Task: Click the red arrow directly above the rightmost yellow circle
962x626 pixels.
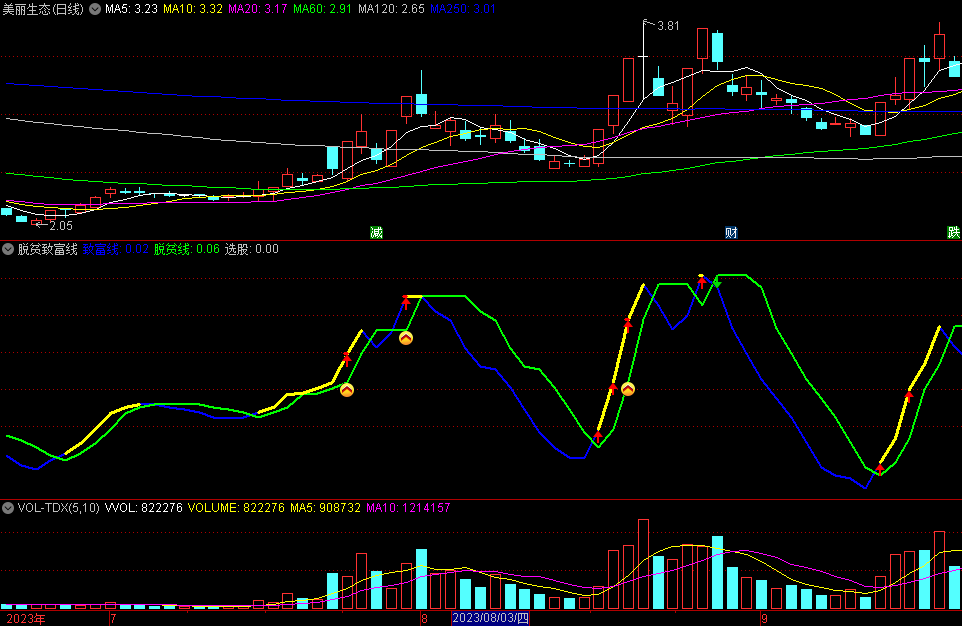Action: click(628, 324)
